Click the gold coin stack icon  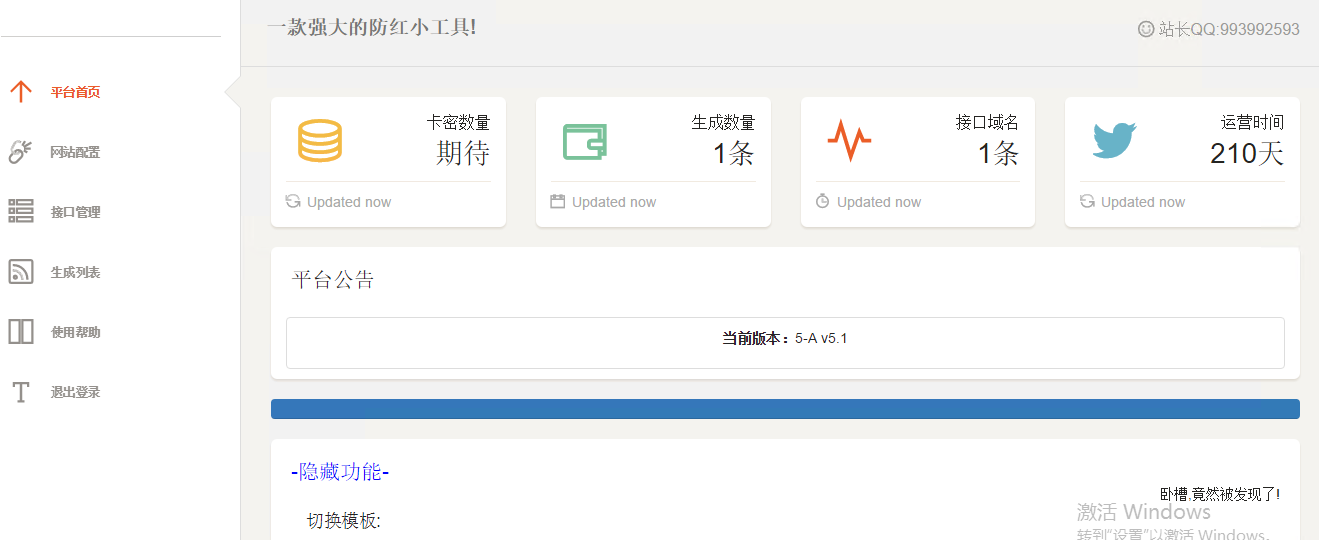point(319,141)
